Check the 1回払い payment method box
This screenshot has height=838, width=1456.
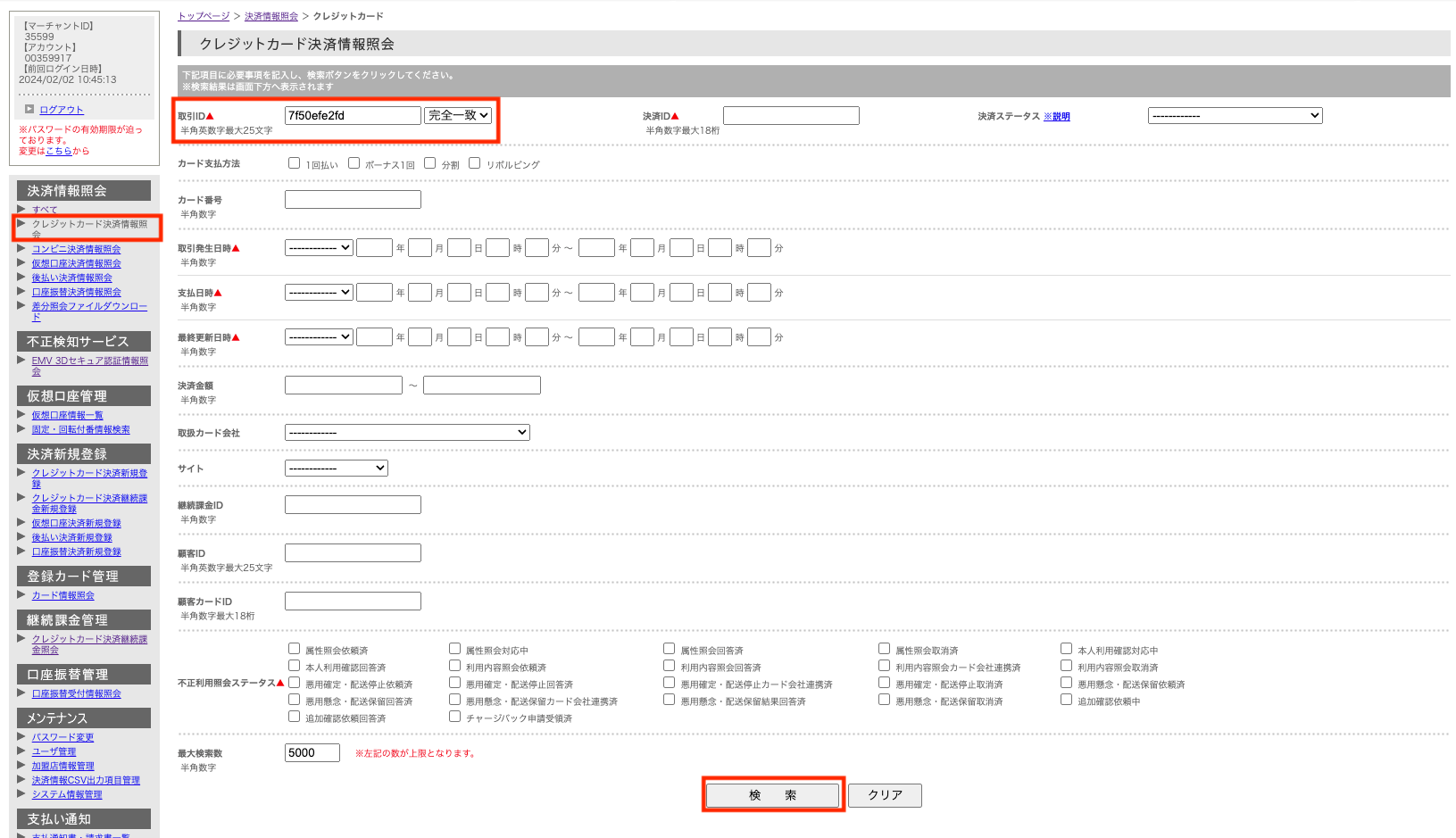pos(294,163)
